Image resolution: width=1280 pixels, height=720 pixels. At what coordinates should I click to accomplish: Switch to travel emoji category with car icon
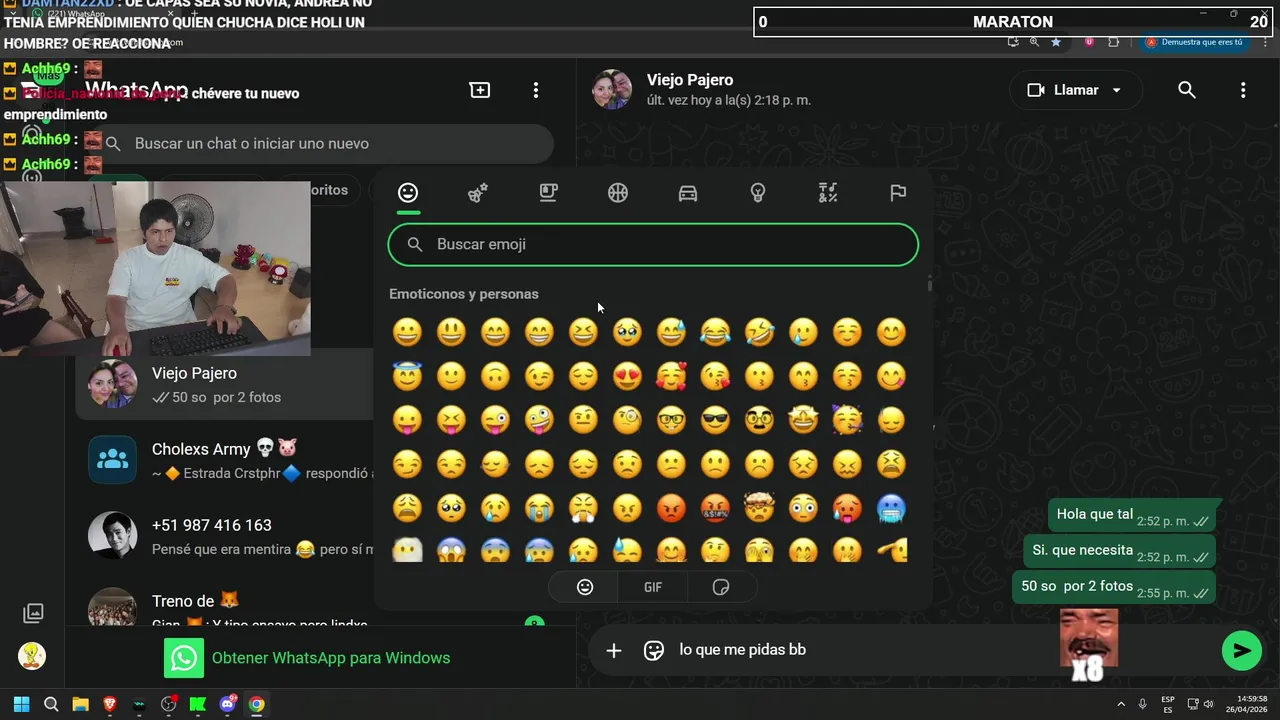coord(688,193)
